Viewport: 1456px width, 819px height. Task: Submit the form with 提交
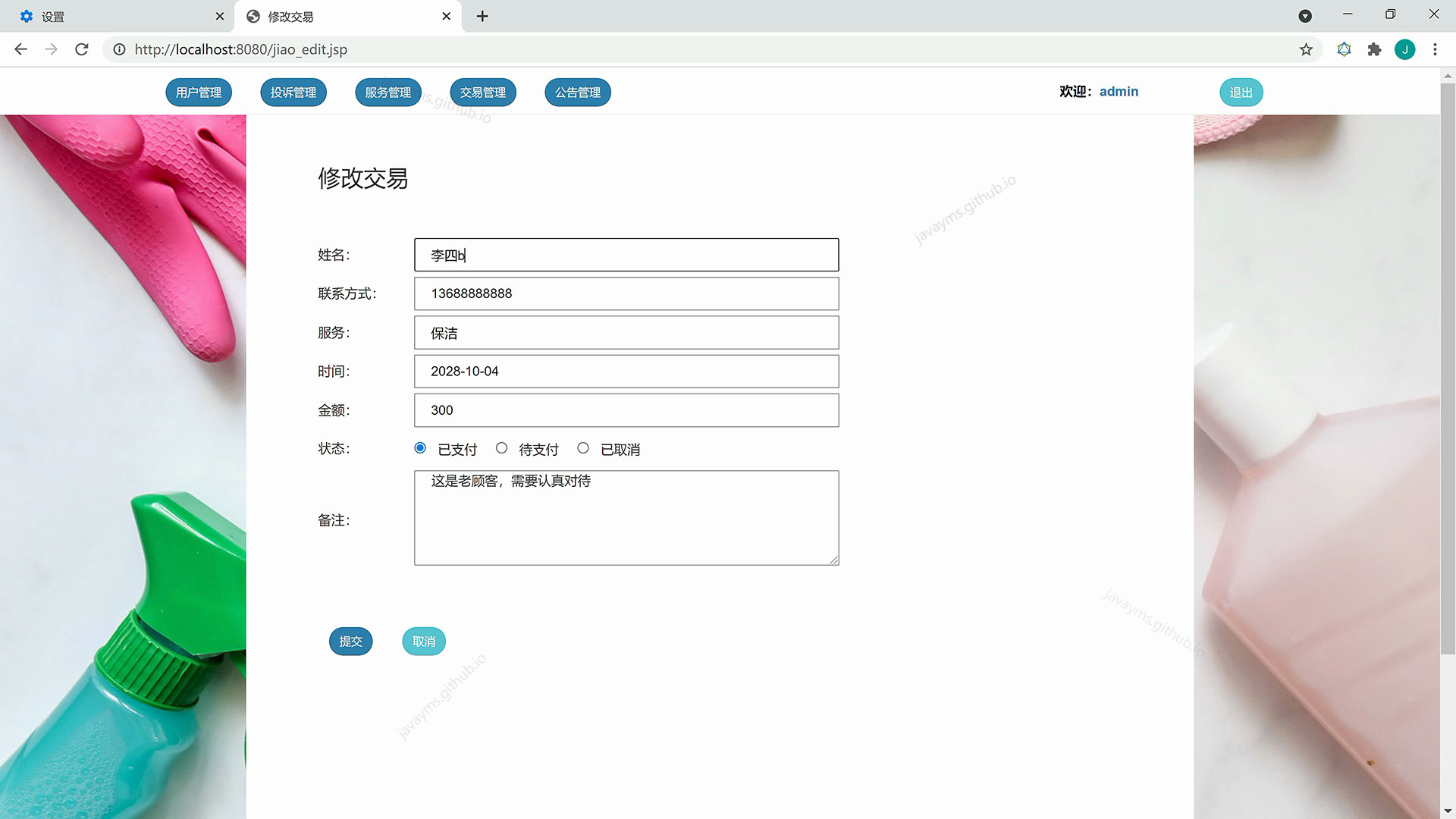click(x=350, y=642)
